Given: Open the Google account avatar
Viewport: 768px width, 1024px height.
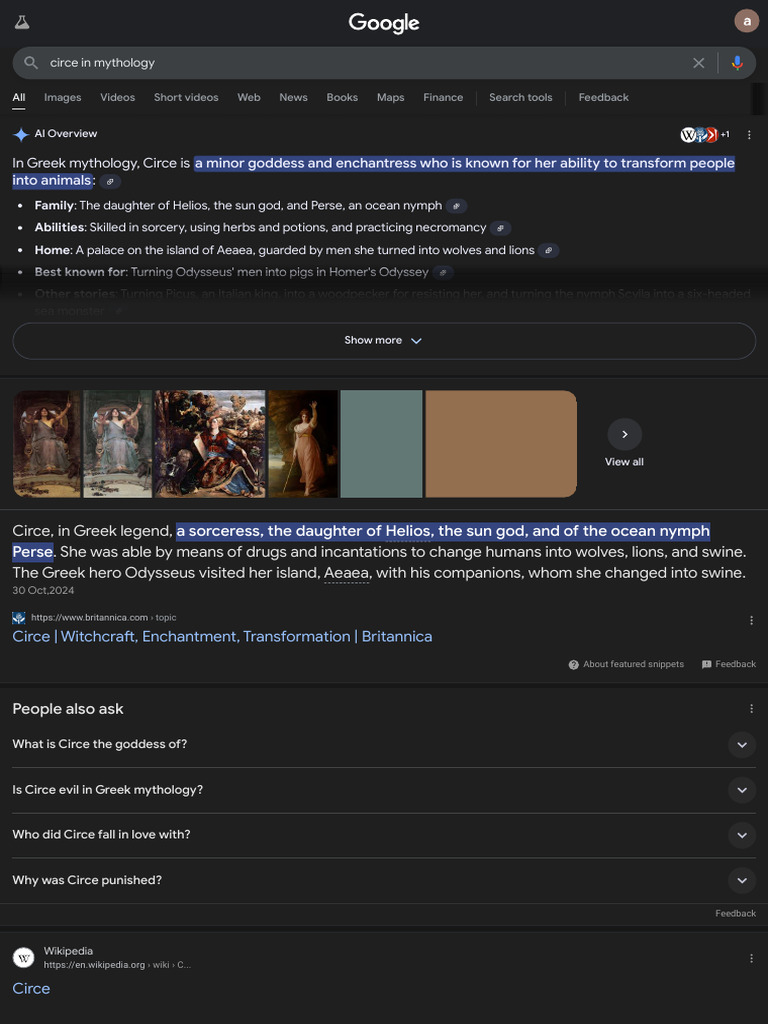Looking at the screenshot, I should pos(746,21).
